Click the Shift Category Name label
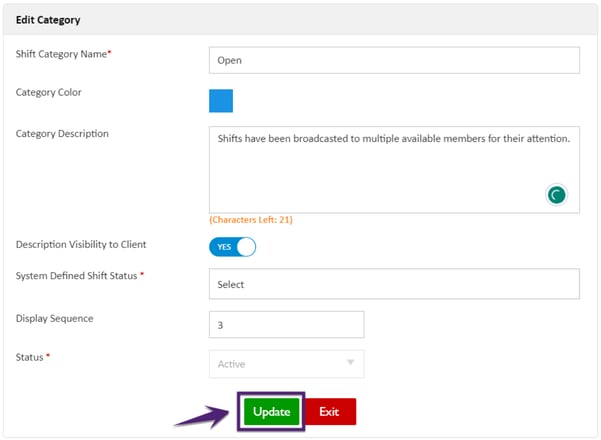The image size is (601, 440). (x=63, y=54)
